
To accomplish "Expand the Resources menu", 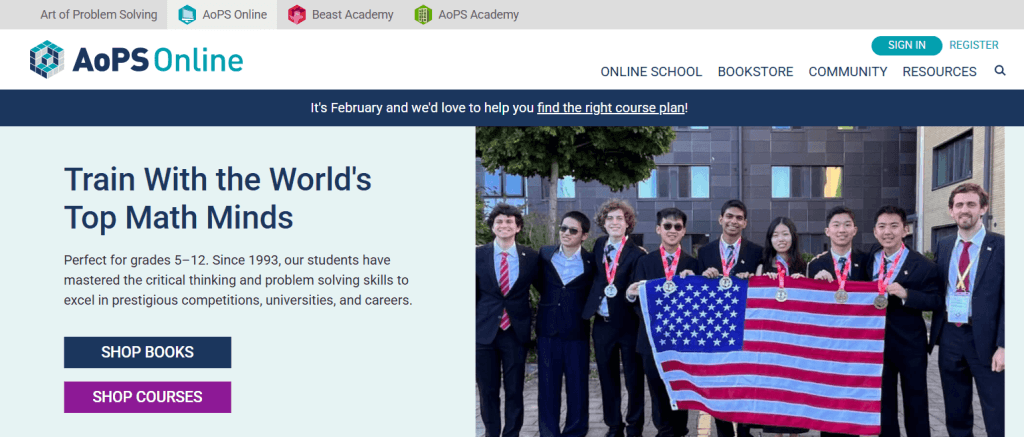I will pos(940,72).
